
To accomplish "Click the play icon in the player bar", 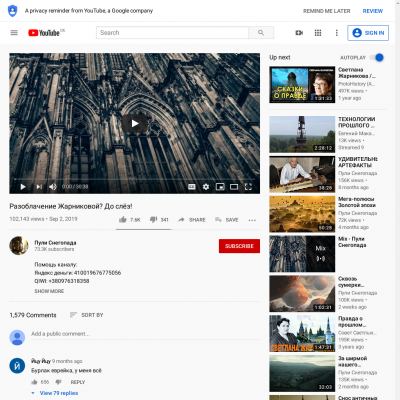I will (x=23, y=187).
